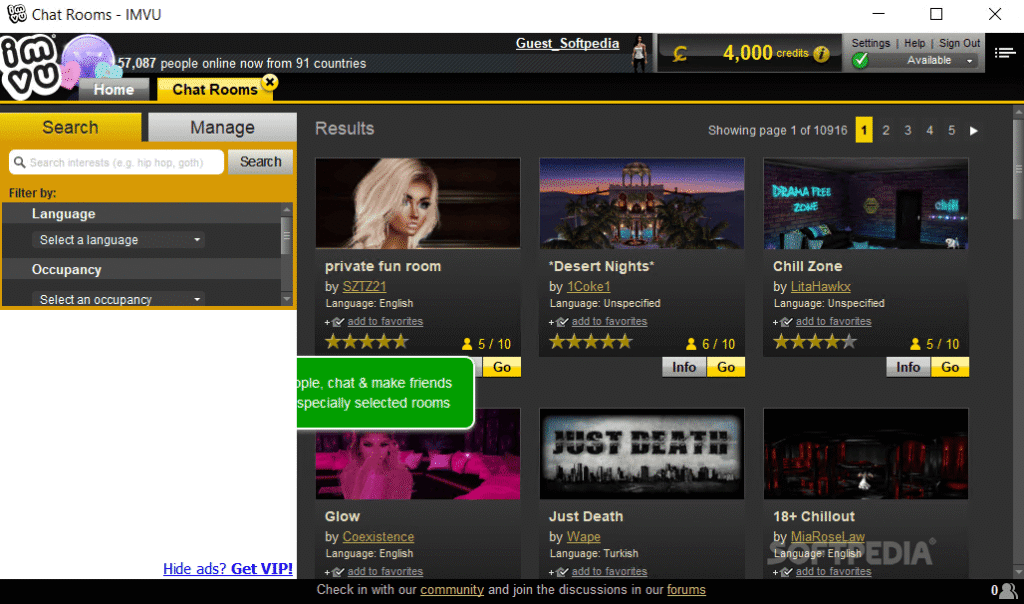Click Go on private fun room
Screen dimensions: 1024x604
(502, 367)
